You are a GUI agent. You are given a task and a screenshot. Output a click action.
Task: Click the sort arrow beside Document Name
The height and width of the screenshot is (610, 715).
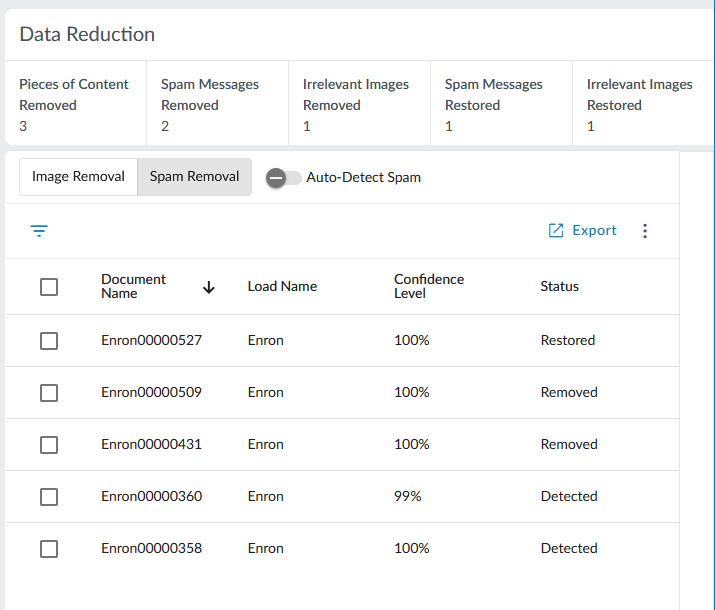209,287
